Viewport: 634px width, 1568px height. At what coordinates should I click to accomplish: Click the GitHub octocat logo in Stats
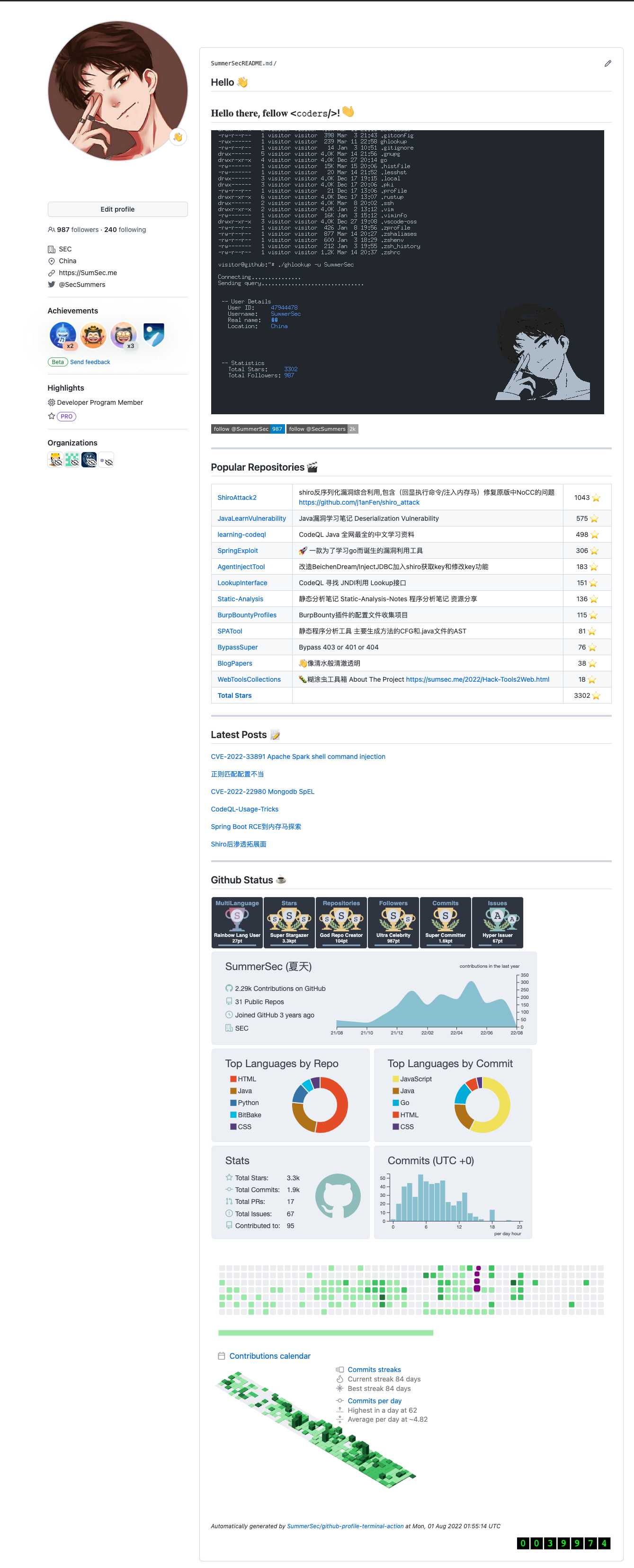pos(338,1195)
